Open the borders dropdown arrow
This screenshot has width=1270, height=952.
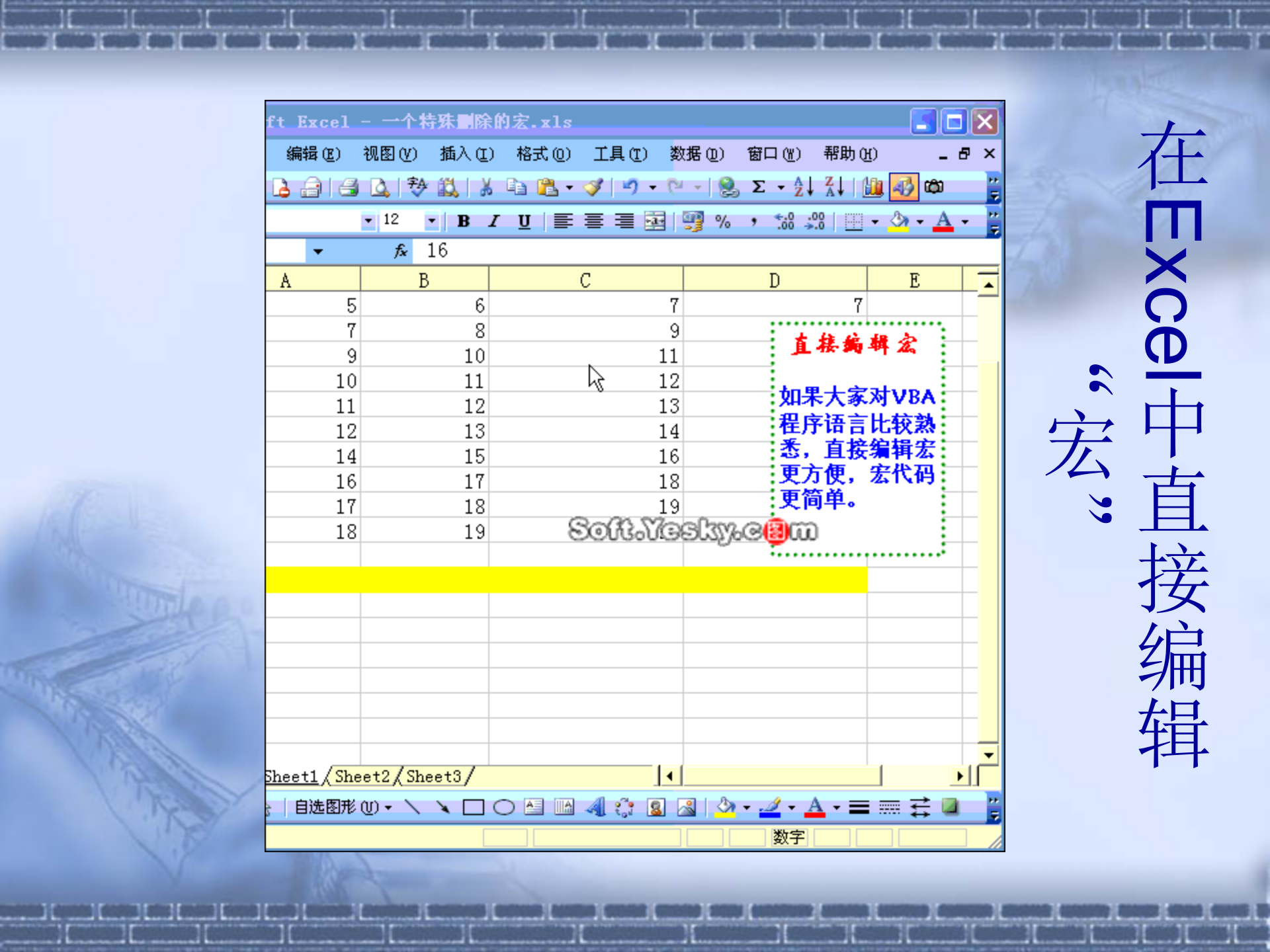(875, 223)
